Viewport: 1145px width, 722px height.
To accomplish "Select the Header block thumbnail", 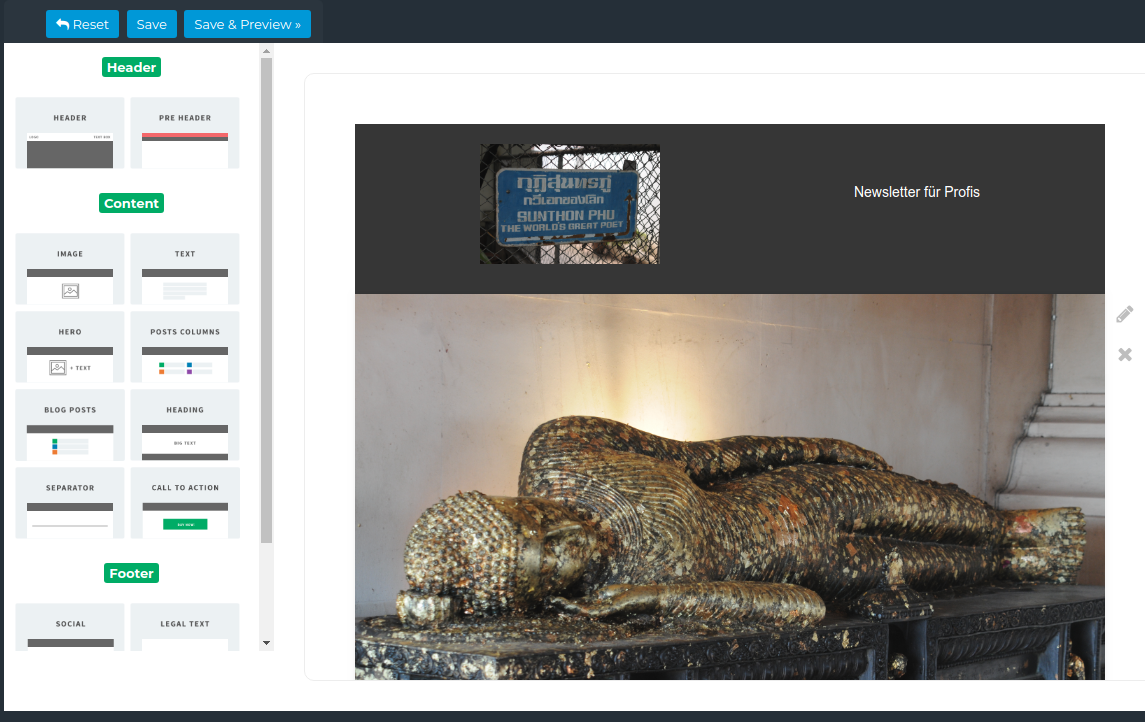I will [70, 133].
